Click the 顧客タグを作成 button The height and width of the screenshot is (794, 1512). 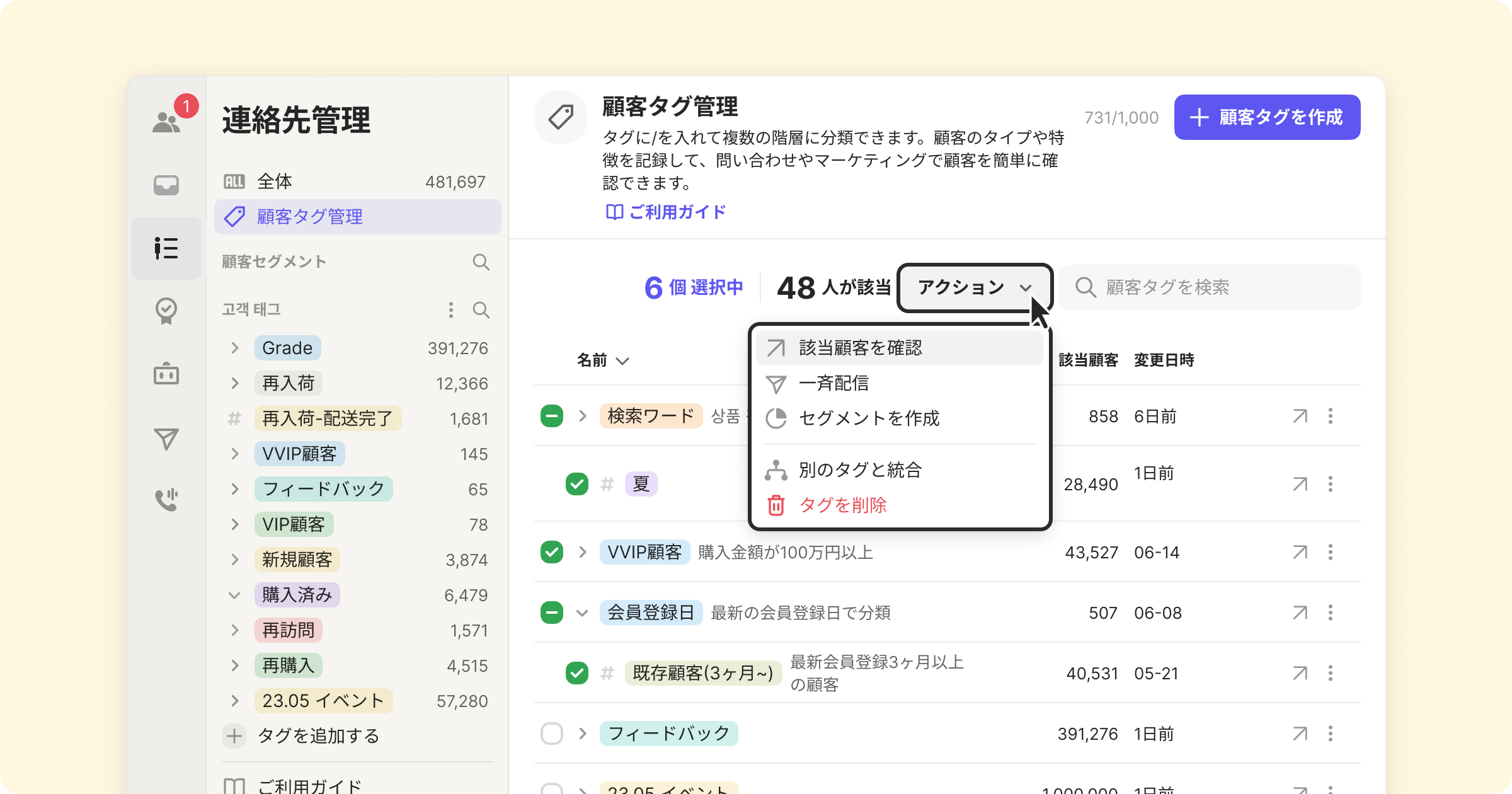pos(1267,117)
